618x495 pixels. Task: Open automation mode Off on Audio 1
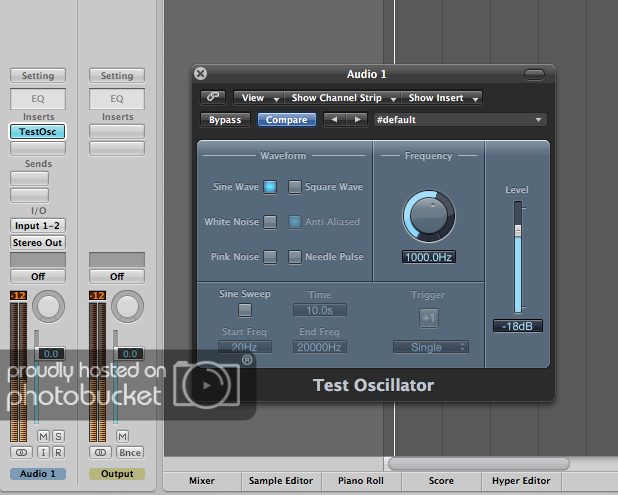pos(38,277)
